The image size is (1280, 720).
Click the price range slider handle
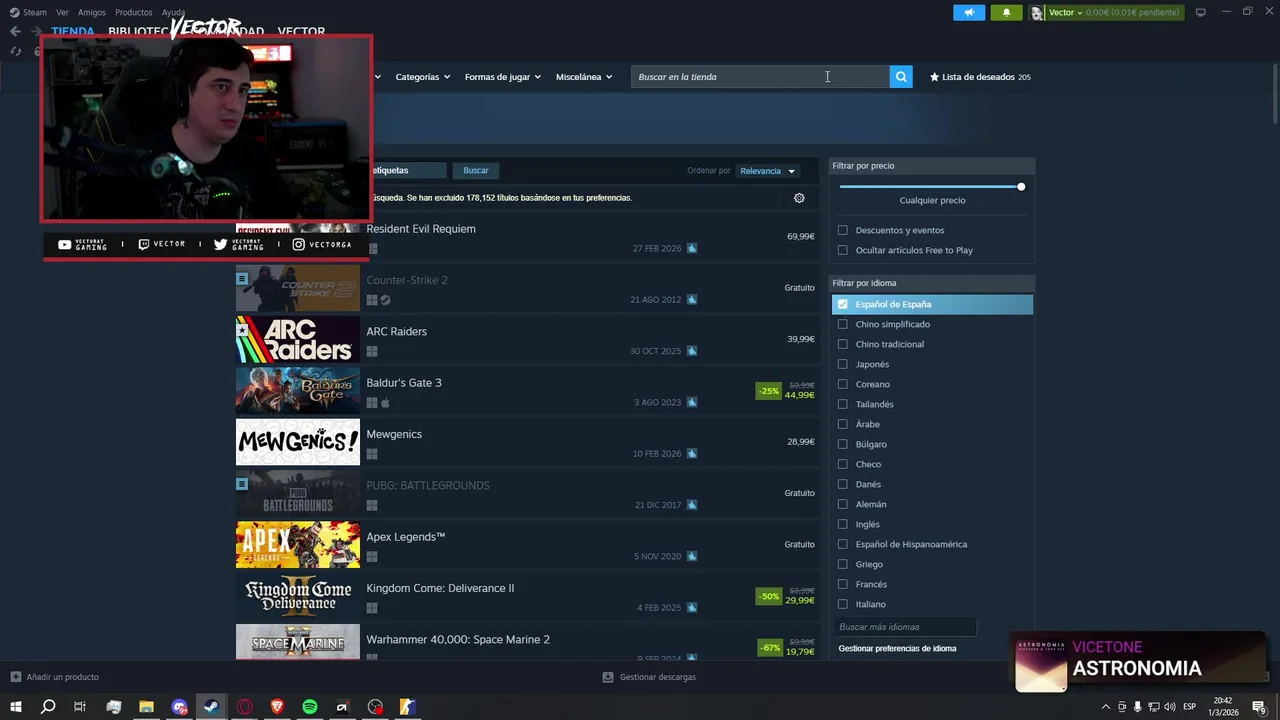1021,187
